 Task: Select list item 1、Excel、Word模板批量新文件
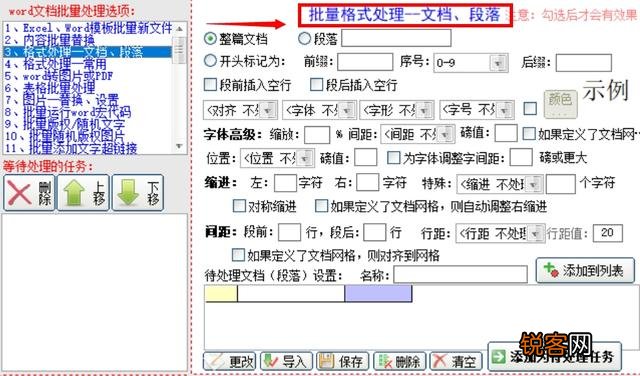(88, 28)
